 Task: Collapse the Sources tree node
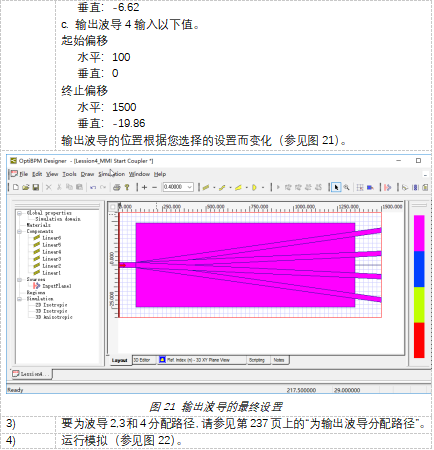20,280
